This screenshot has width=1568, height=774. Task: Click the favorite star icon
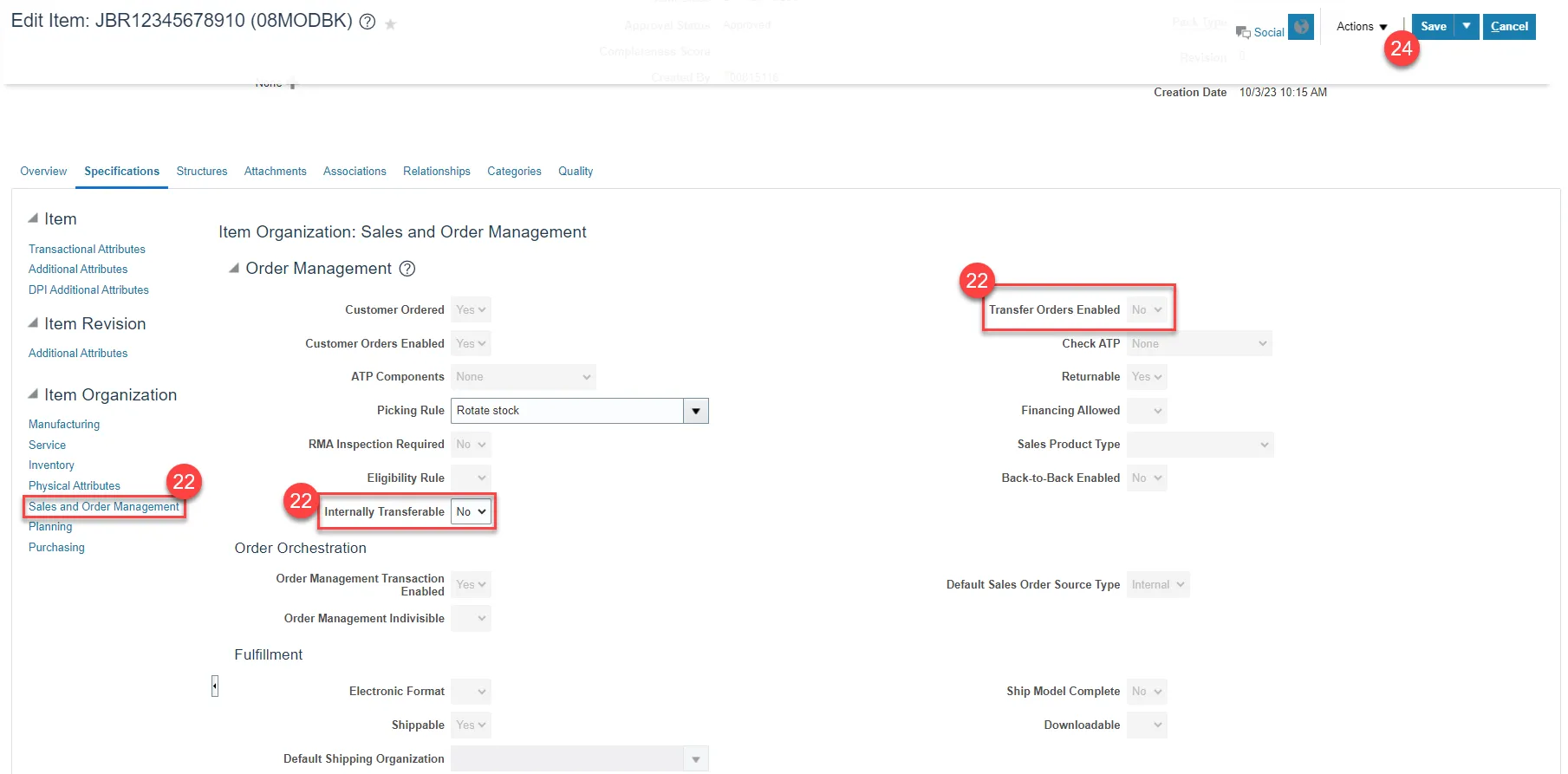tap(391, 24)
